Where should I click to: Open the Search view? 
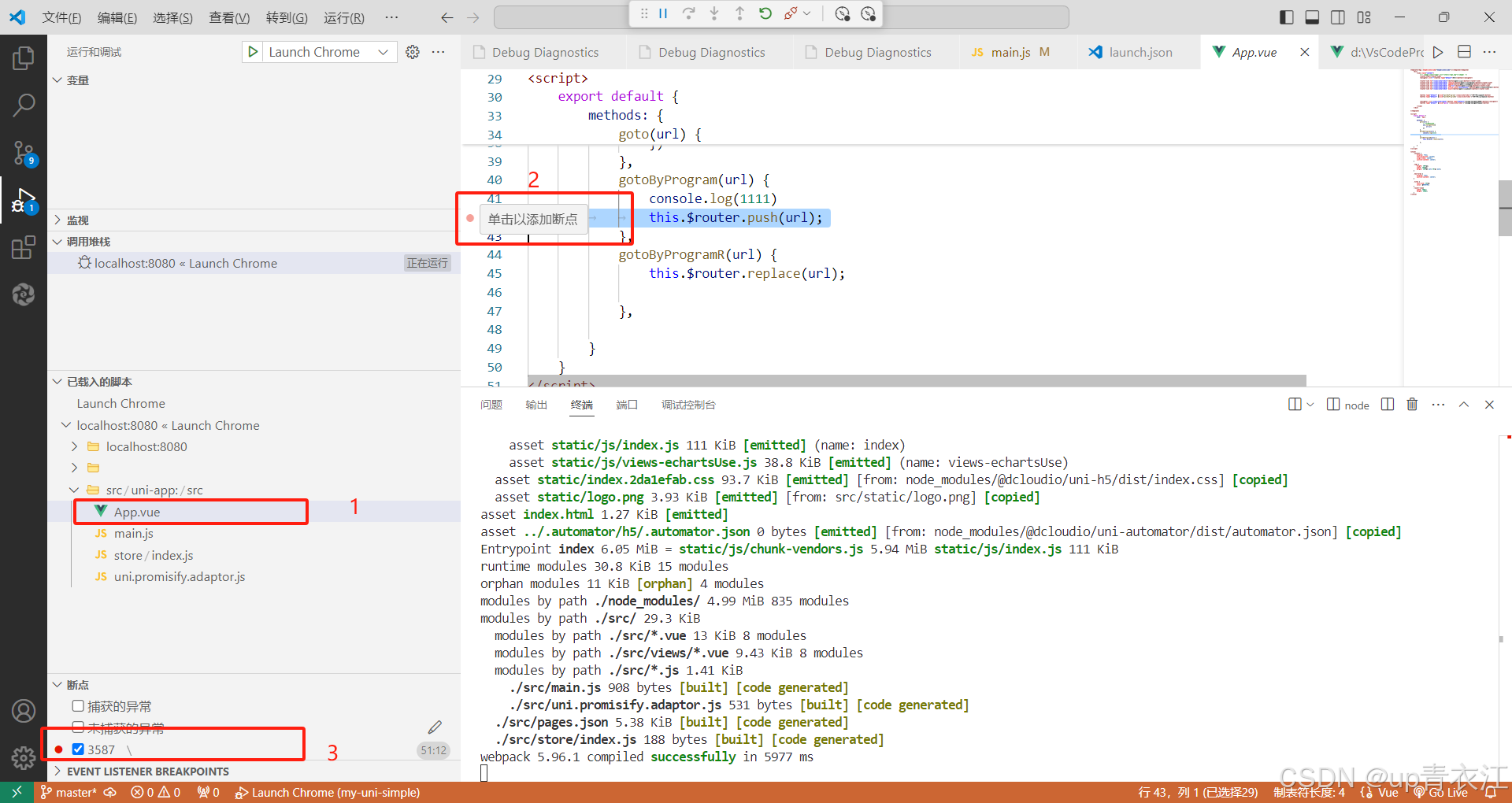click(24, 104)
